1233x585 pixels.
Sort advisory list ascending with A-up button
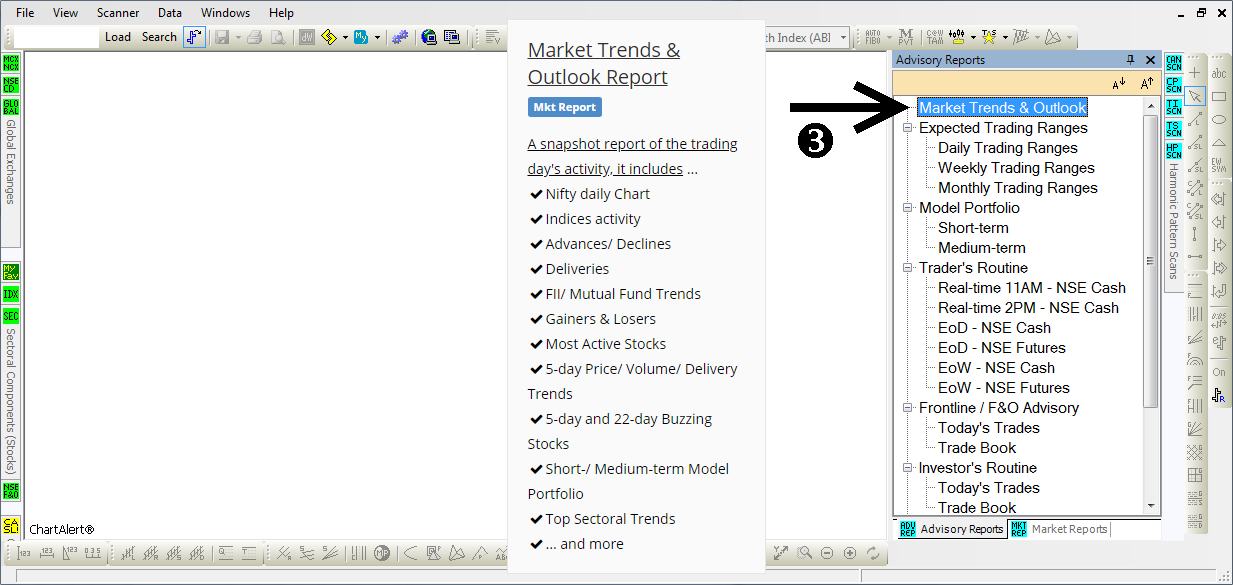click(1147, 83)
